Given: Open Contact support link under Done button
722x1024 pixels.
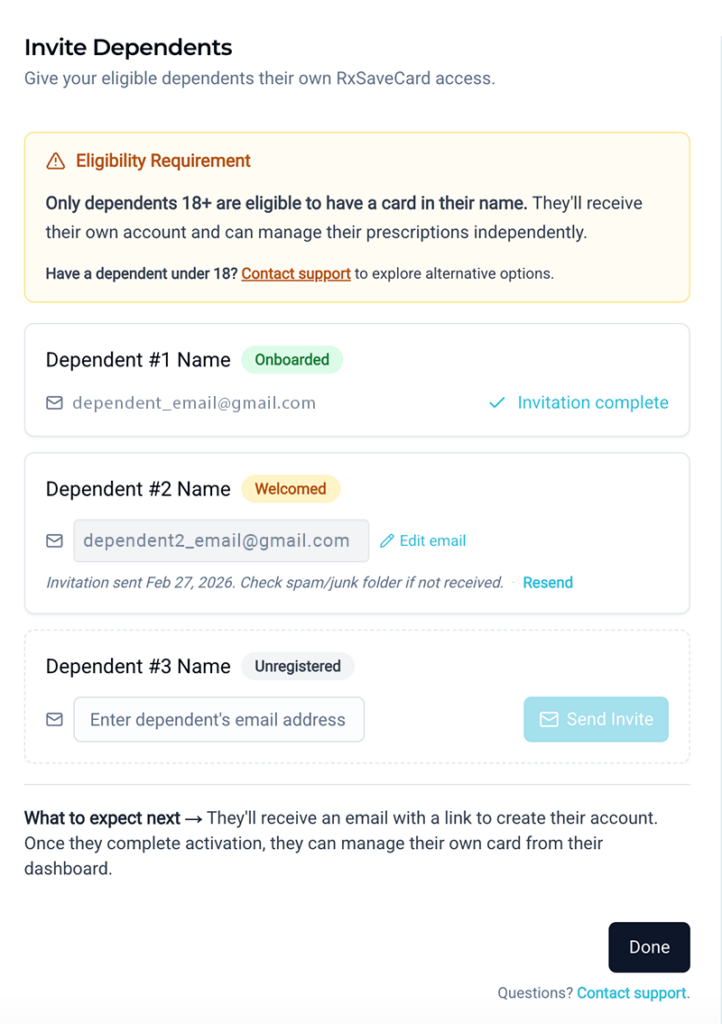Looking at the screenshot, I should point(632,993).
